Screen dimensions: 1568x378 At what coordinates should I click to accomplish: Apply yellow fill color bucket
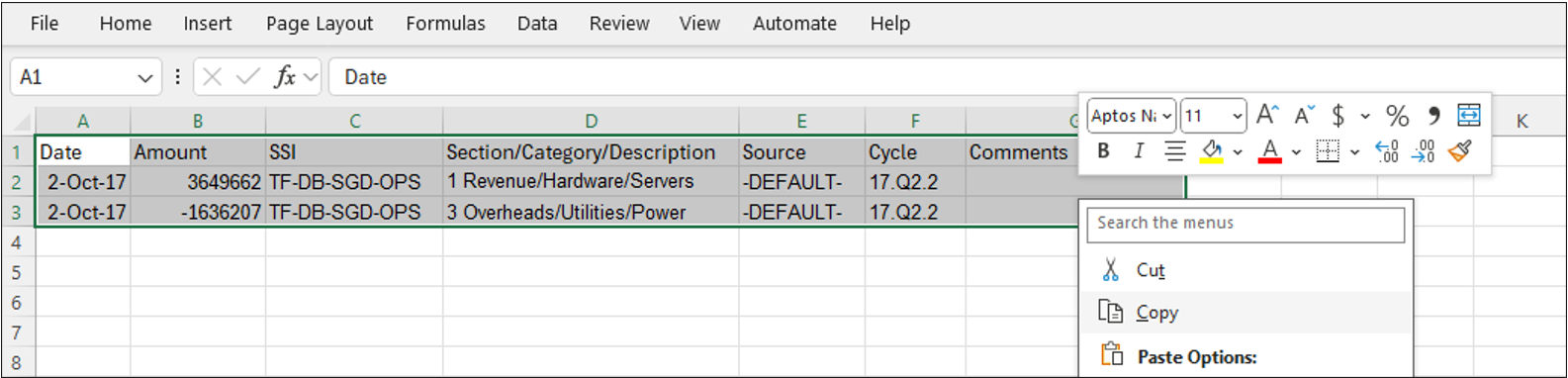(x=1211, y=151)
